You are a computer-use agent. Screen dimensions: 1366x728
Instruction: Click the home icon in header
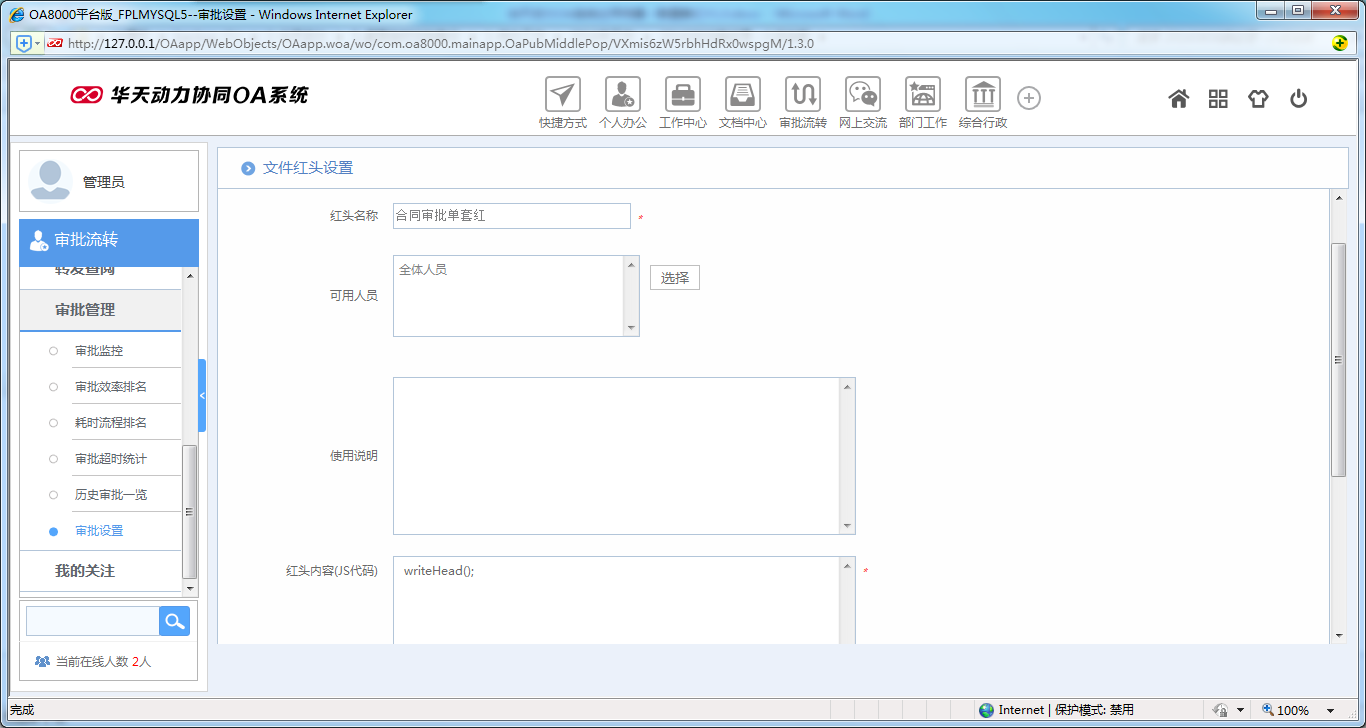[1179, 98]
